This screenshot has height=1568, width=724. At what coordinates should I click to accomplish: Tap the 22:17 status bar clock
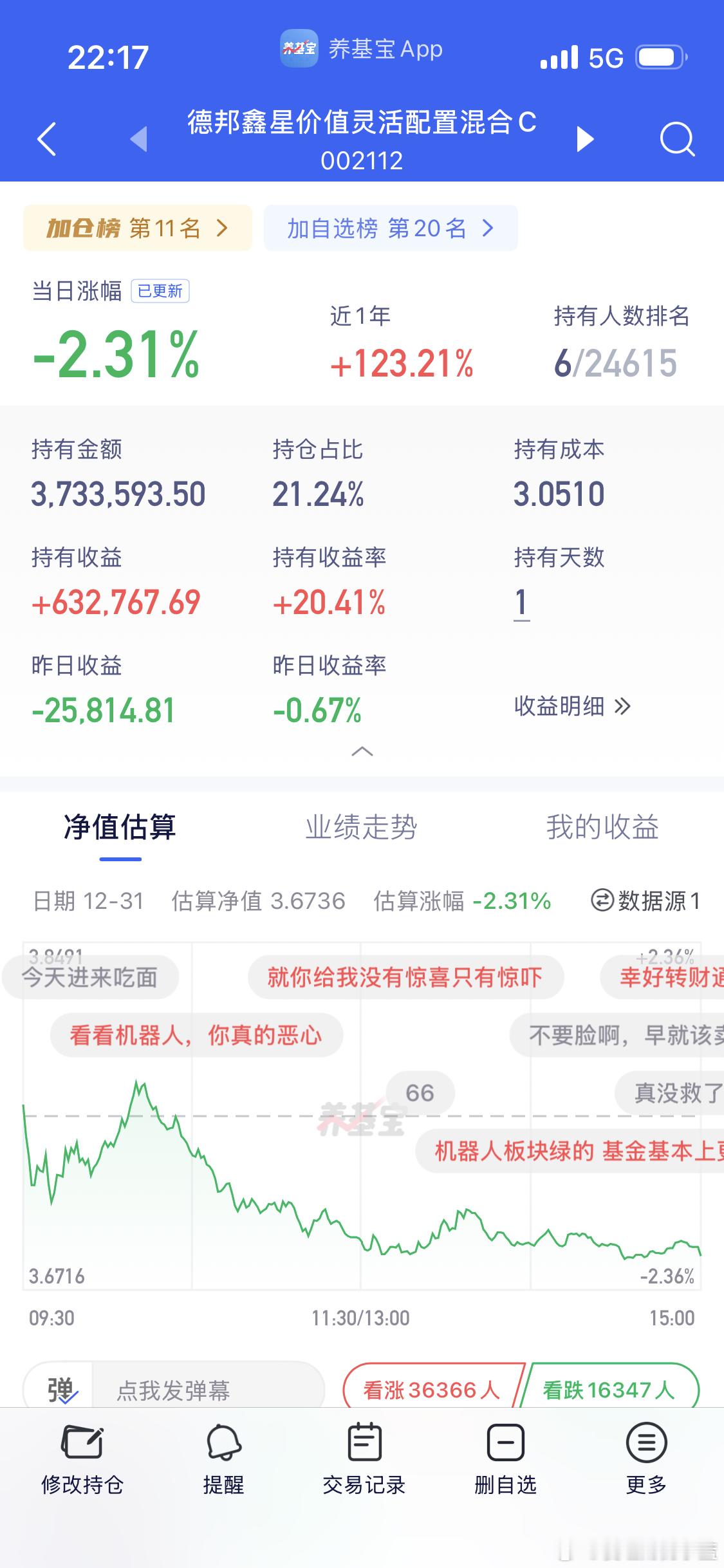pyautogui.click(x=108, y=58)
